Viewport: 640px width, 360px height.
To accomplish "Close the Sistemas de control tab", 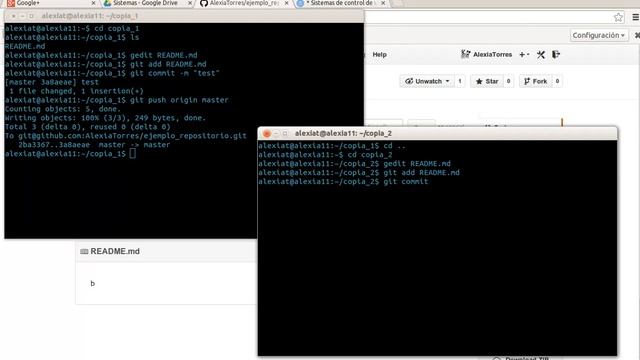I will coord(383,3).
